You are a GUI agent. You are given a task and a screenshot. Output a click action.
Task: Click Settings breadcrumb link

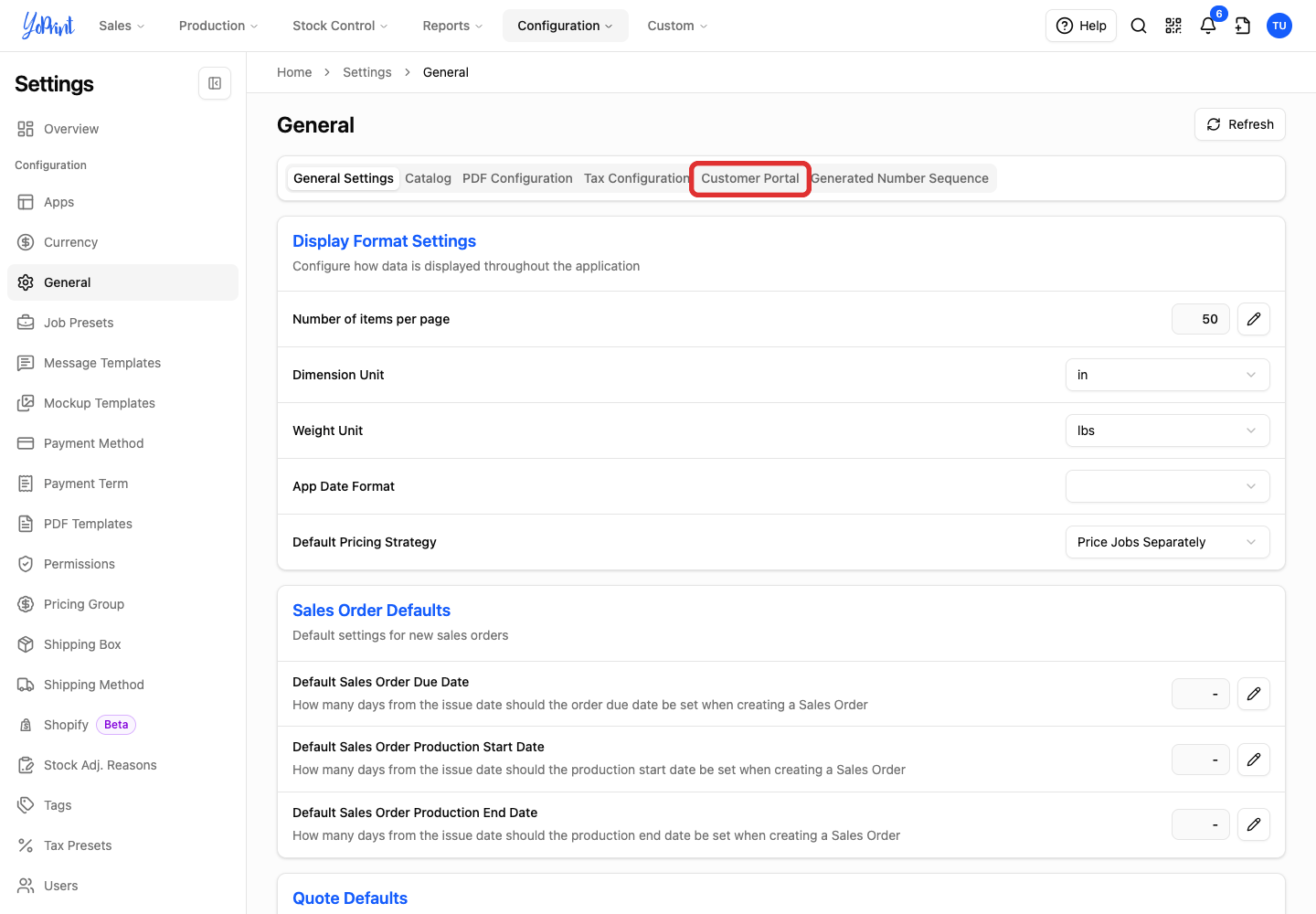[x=367, y=72]
